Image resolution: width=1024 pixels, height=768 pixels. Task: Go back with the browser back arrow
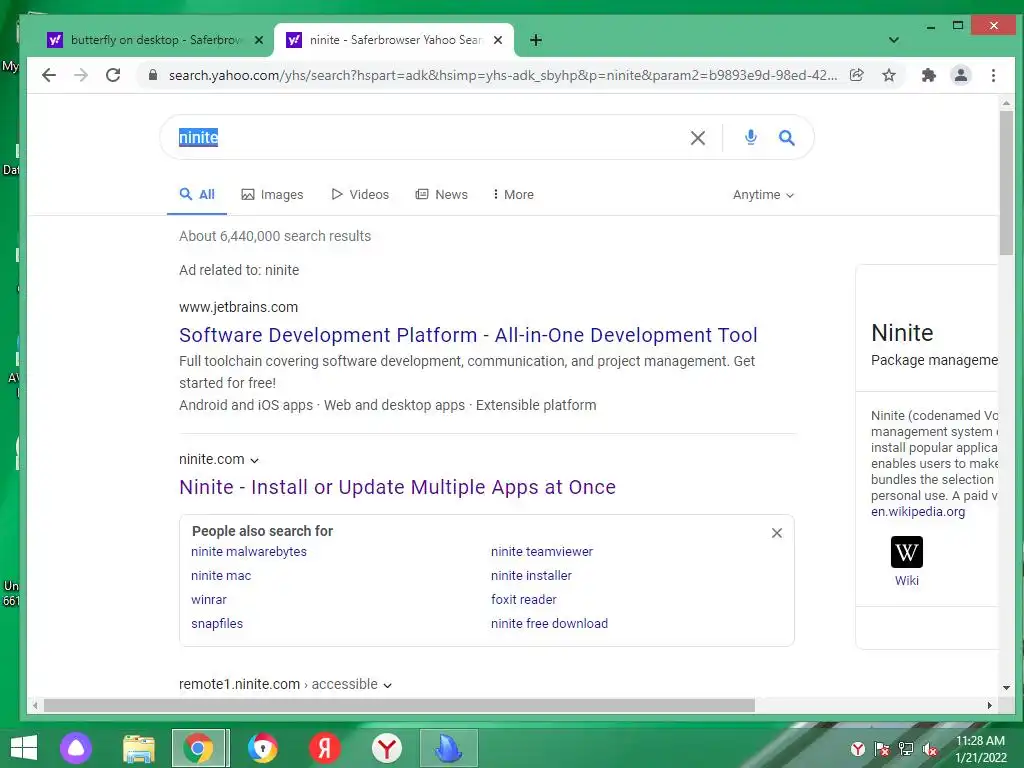(49, 75)
